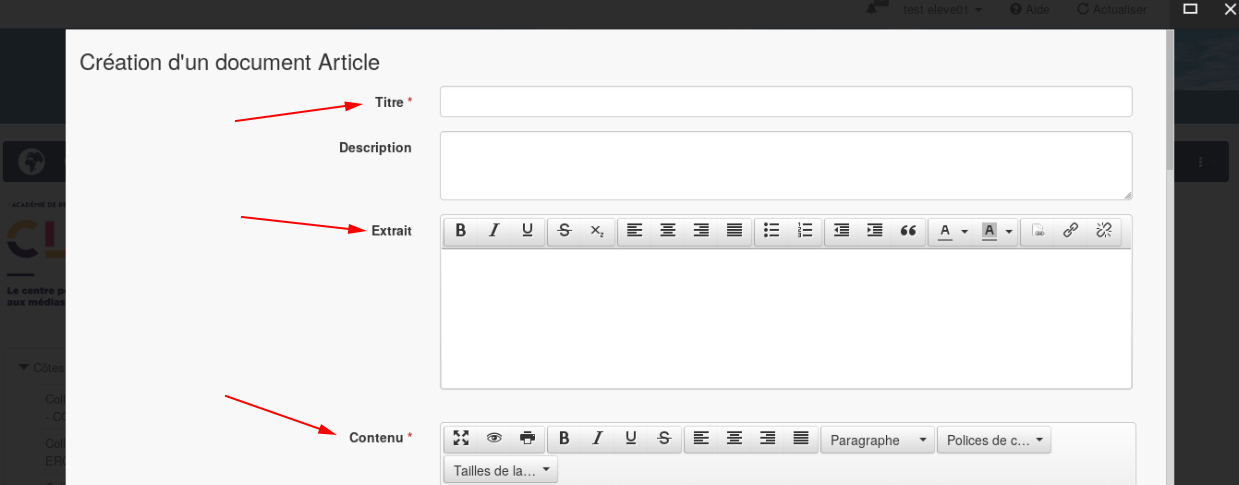Expand the Tailles de la… size dropdown

[501, 470]
